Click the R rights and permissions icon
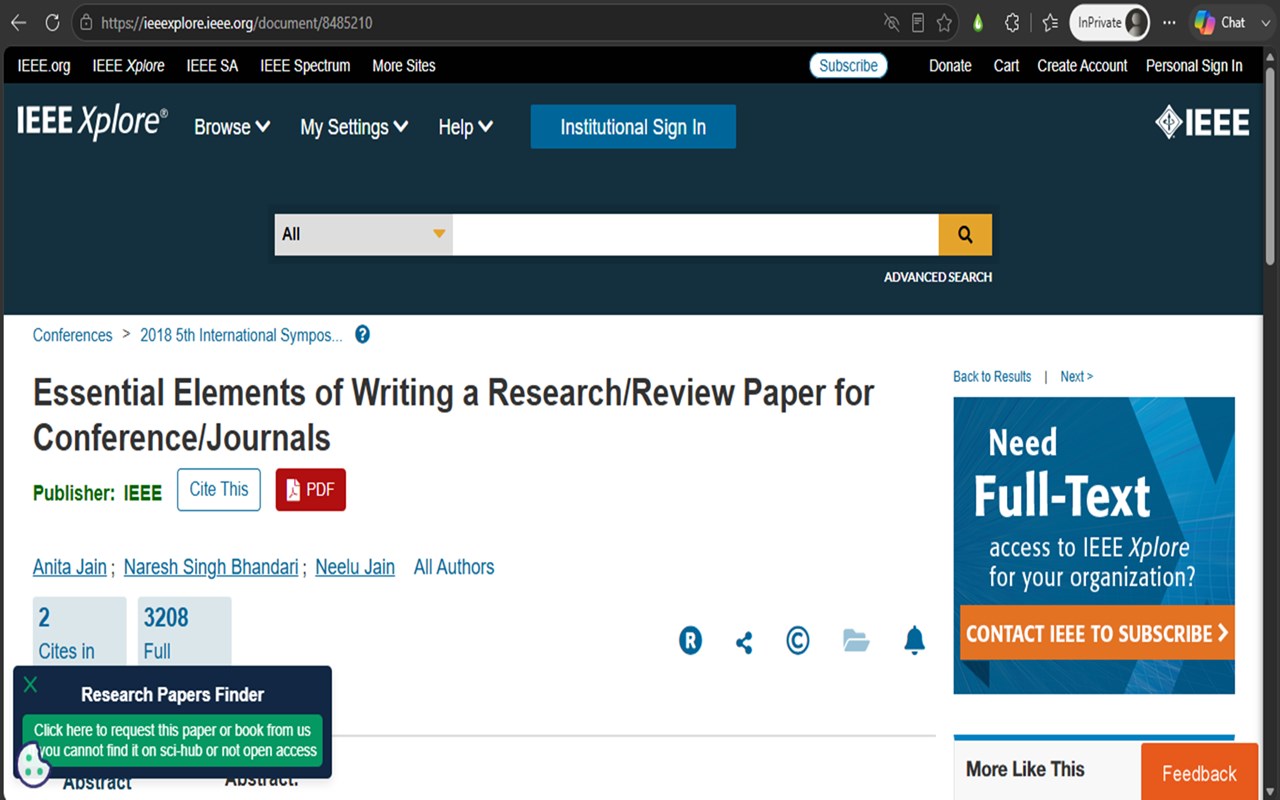1280x800 pixels. pyautogui.click(x=690, y=640)
